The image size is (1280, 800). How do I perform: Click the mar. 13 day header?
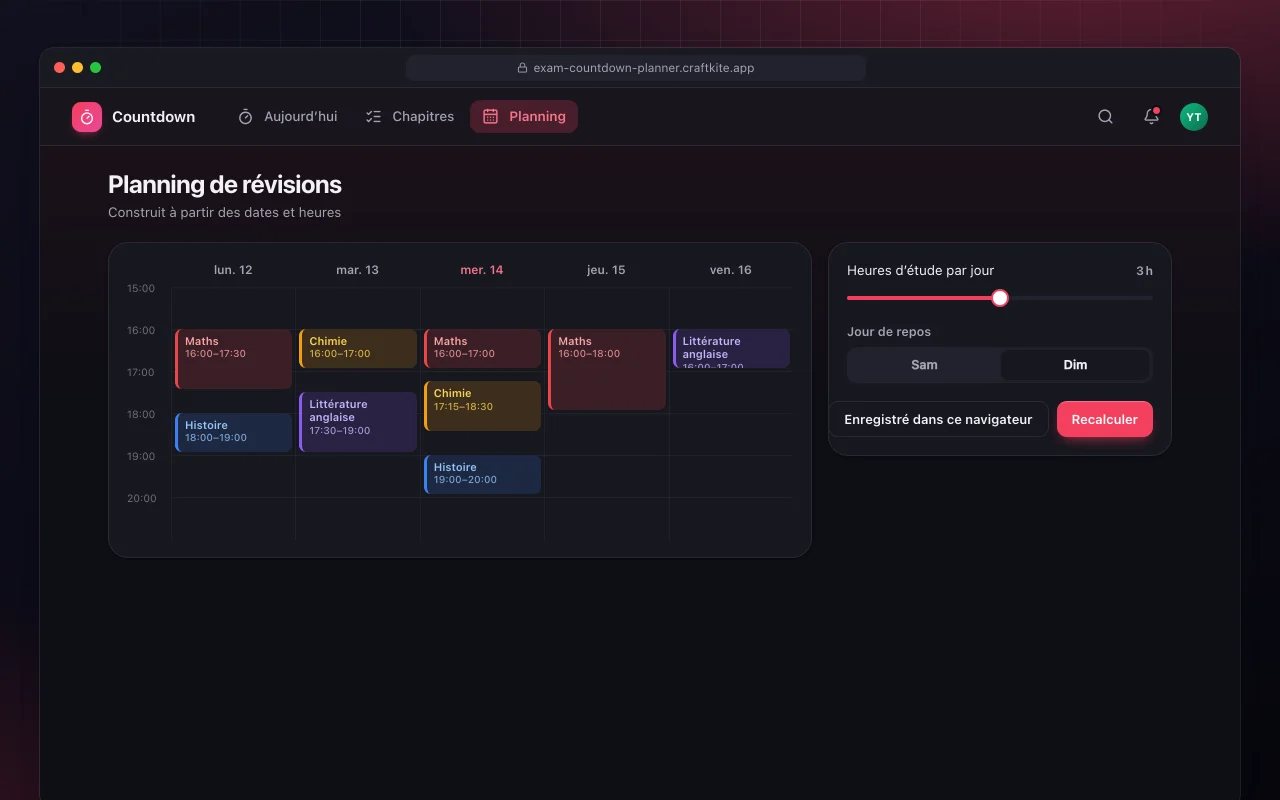(357, 270)
